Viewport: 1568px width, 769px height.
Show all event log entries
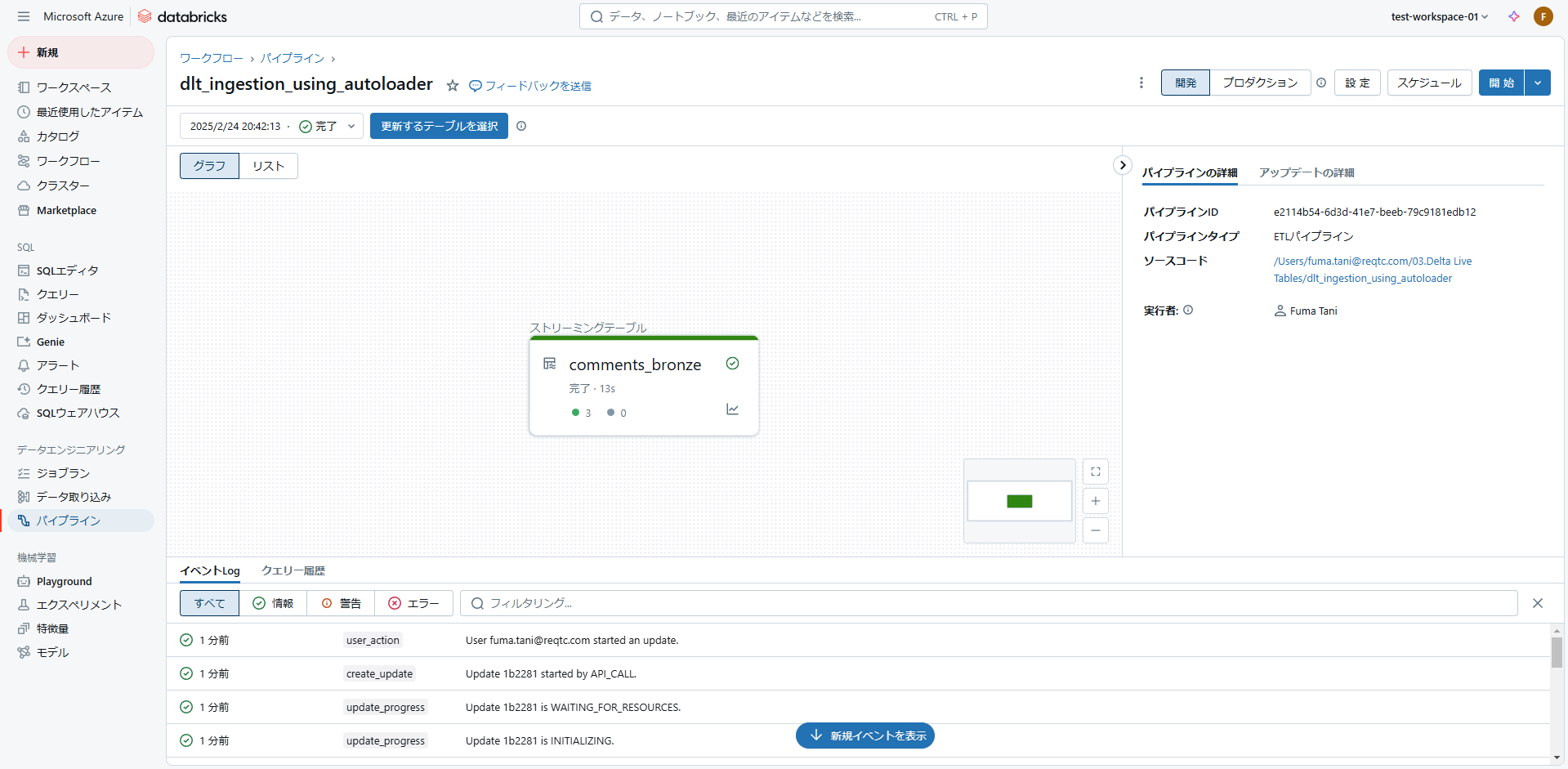coord(209,603)
